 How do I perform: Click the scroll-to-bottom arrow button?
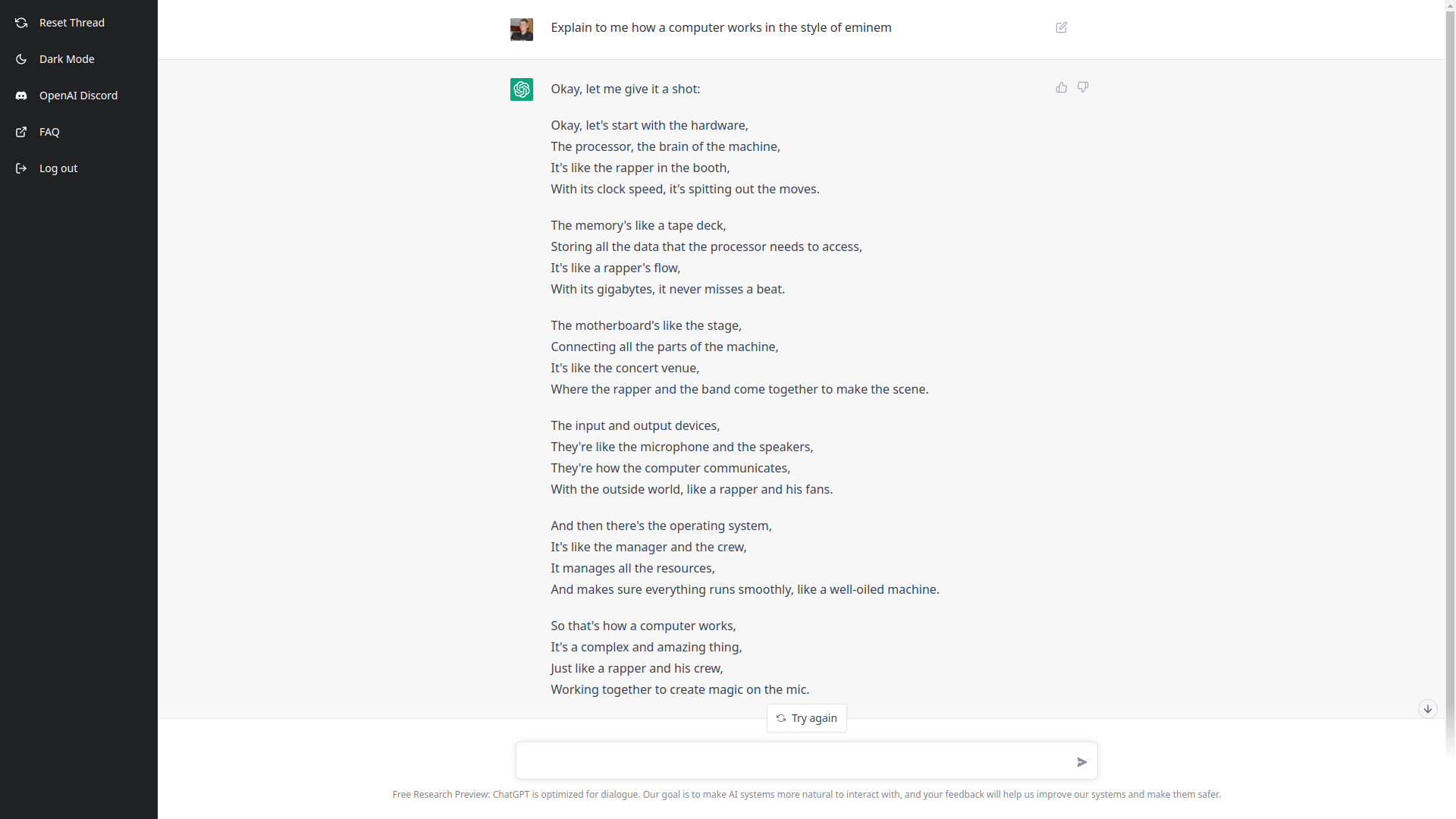(1427, 709)
